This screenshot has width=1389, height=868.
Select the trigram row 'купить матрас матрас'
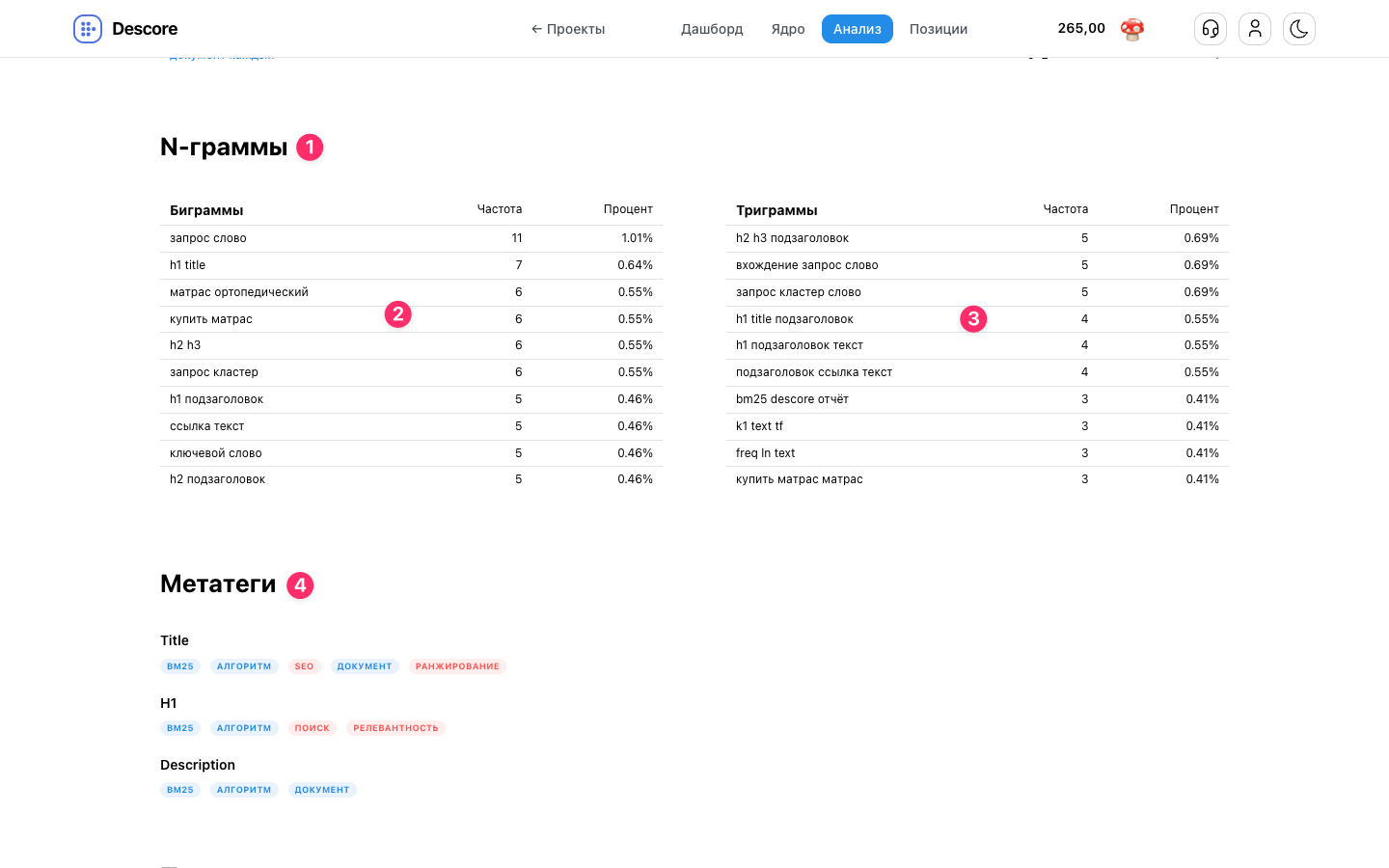[977, 479]
